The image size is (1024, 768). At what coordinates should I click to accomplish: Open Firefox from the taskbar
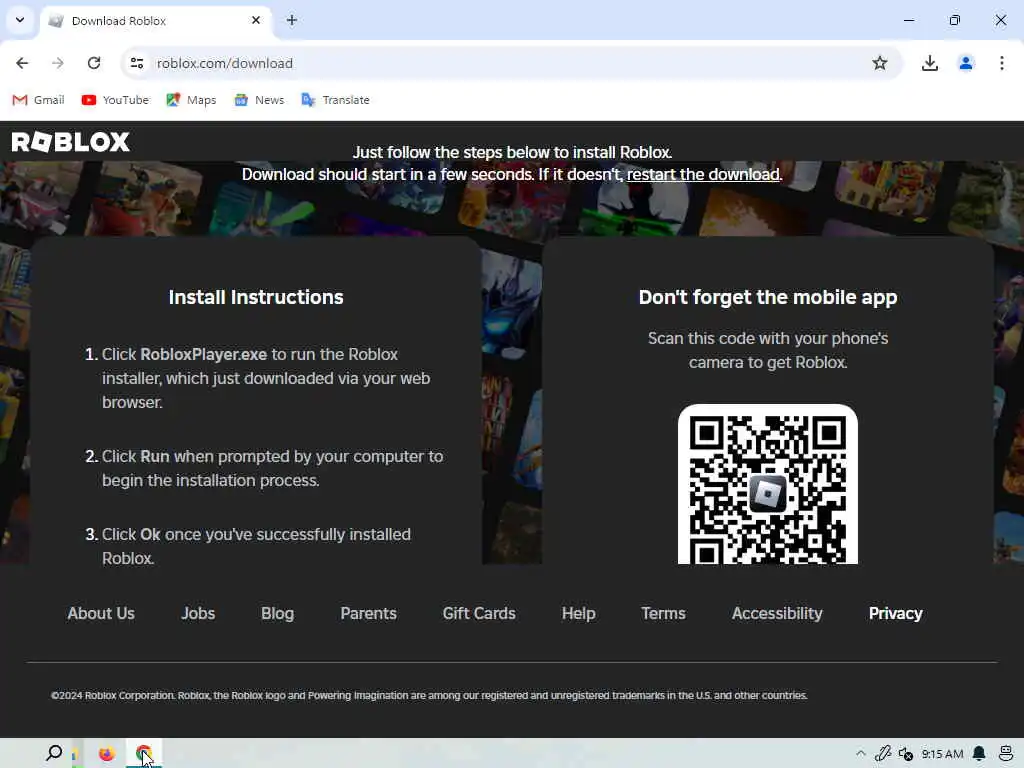click(x=106, y=754)
